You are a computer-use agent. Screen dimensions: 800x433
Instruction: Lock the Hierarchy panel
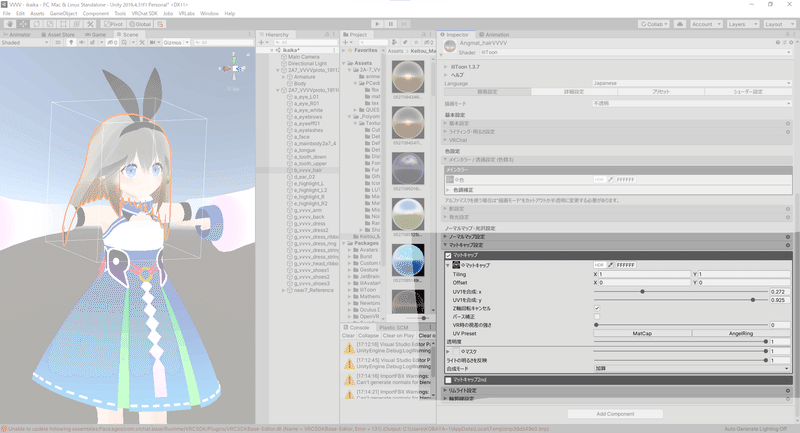tap(327, 34)
